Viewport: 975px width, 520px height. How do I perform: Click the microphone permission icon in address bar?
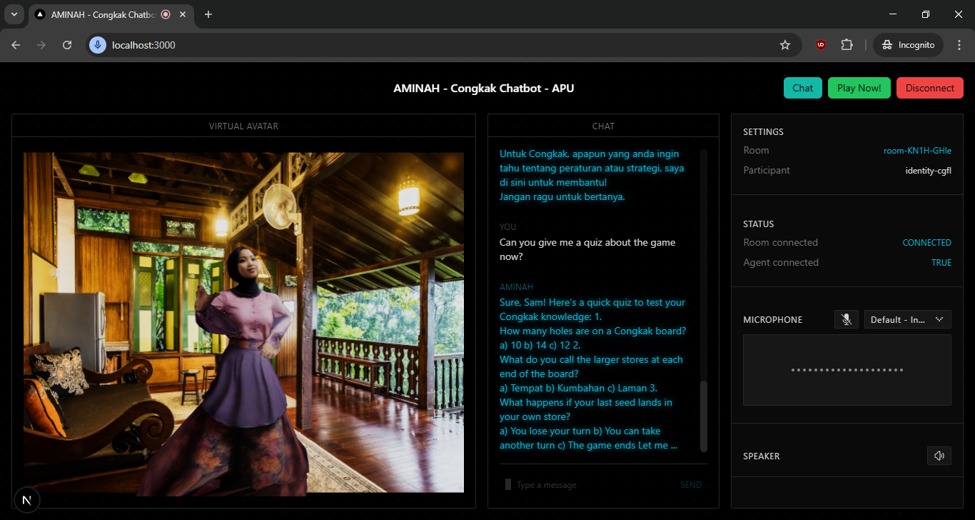98,45
